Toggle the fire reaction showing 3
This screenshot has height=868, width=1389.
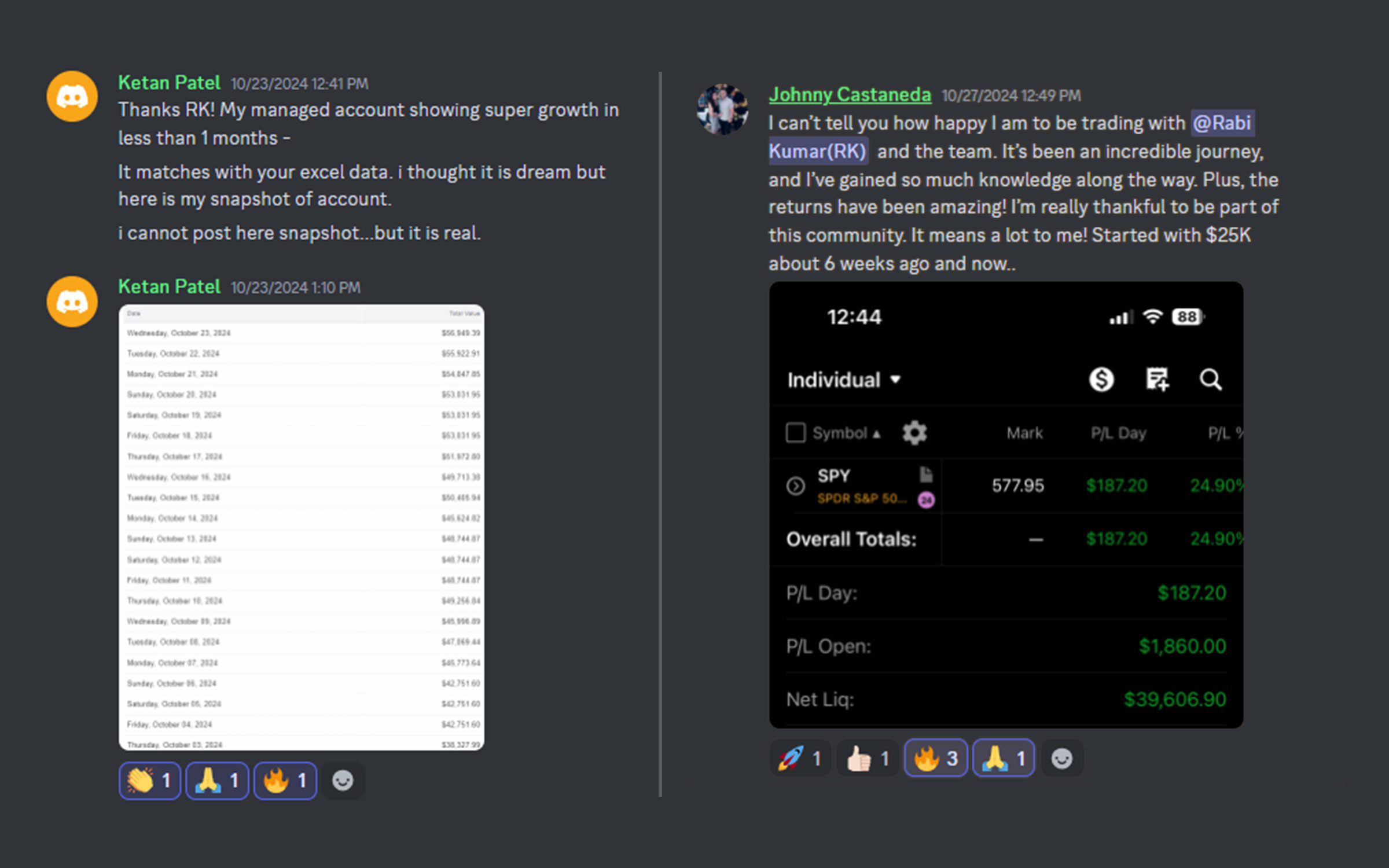pyautogui.click(x=936, y=758)
